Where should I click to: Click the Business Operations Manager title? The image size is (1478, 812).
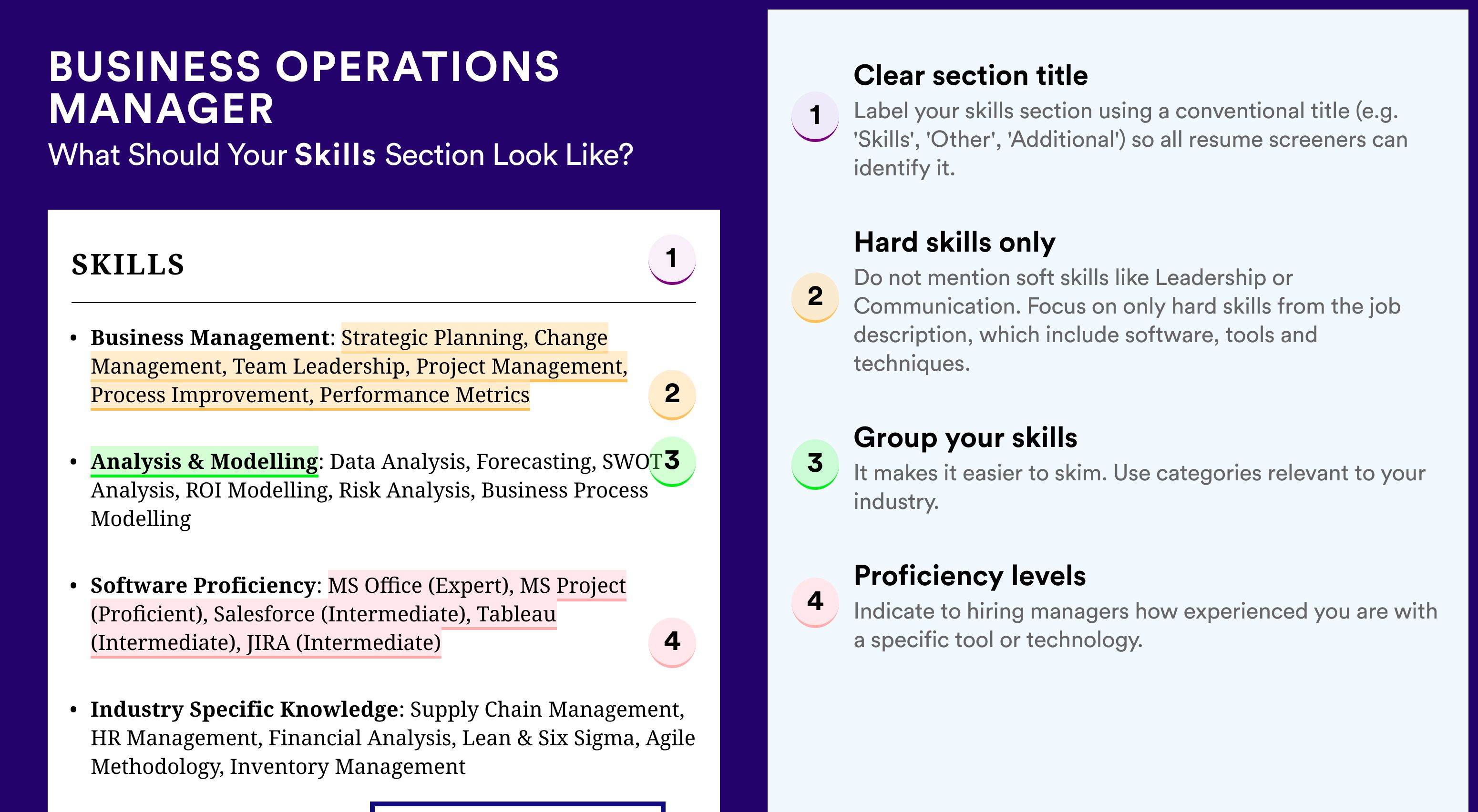pos(304,88)
